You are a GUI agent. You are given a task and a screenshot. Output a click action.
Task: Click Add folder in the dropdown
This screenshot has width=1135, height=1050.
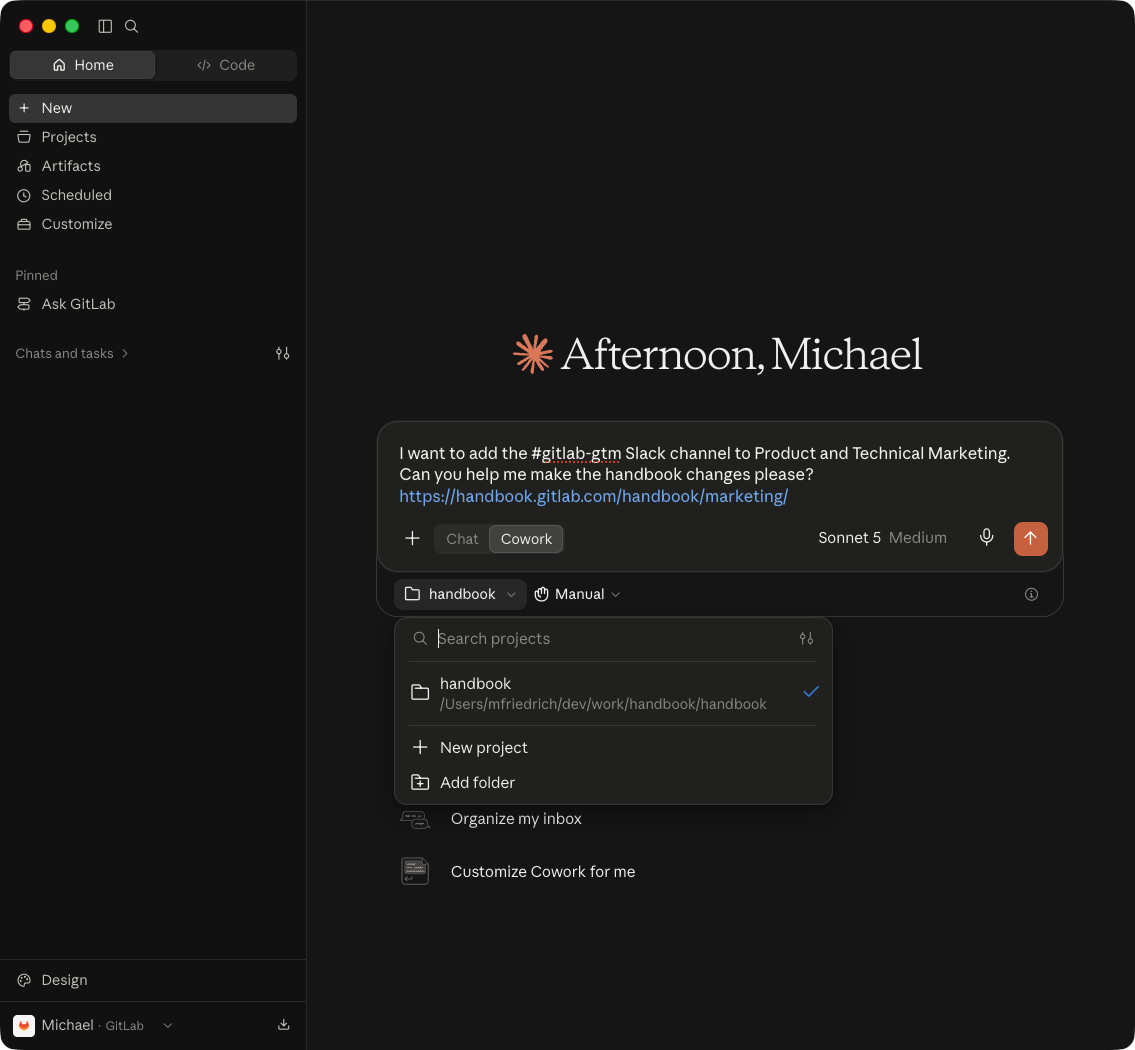point(613,782)
